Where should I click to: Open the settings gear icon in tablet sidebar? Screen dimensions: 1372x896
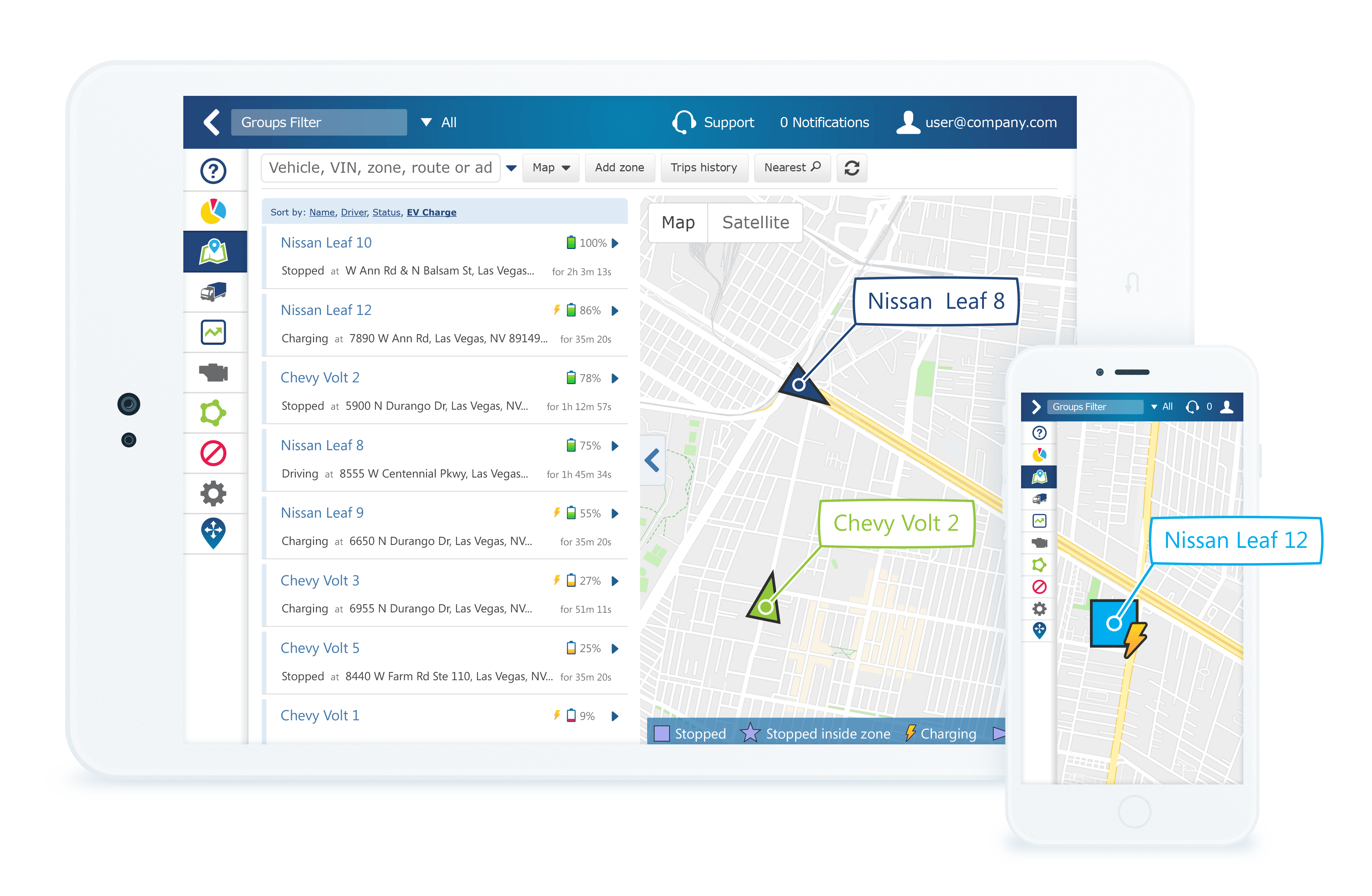point(213,494)
